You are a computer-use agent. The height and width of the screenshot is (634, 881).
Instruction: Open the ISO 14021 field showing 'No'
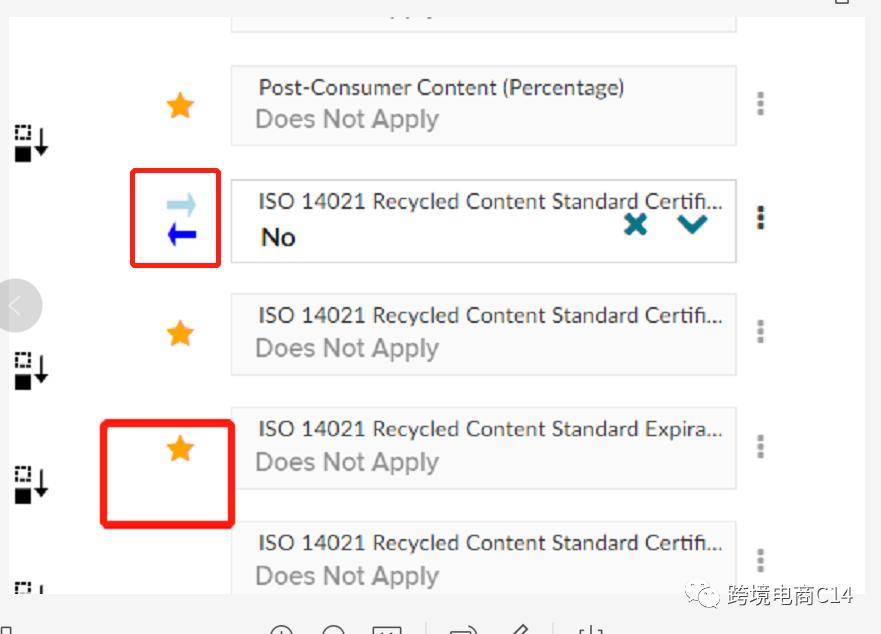(x=440, y=222)
